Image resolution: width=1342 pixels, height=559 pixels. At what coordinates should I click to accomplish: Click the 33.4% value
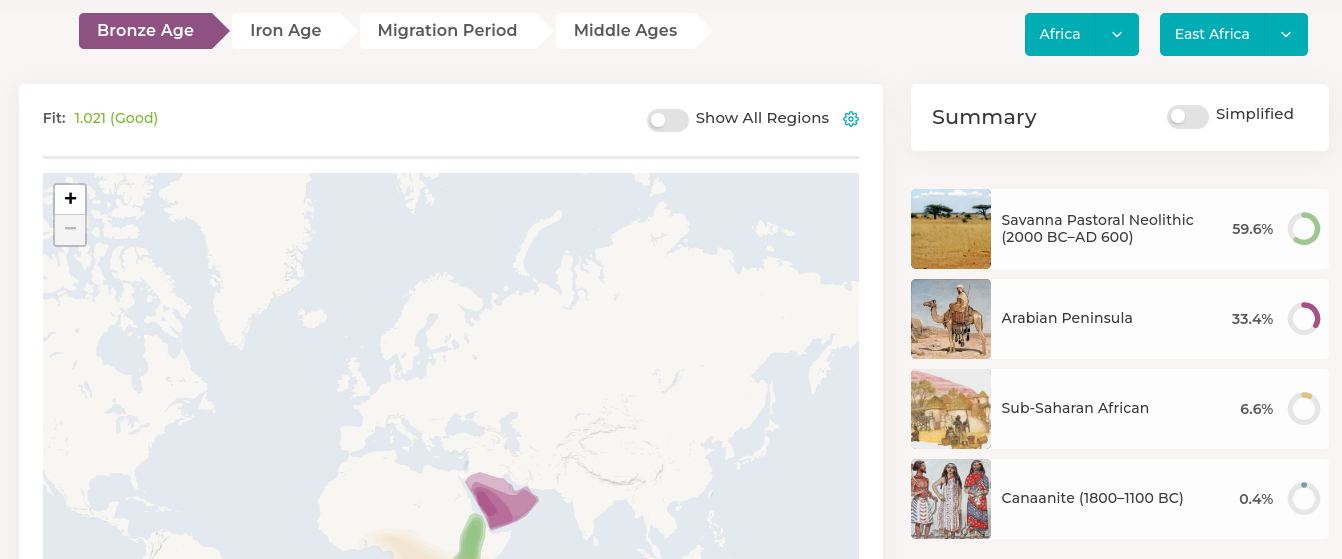pos(1252,319)
